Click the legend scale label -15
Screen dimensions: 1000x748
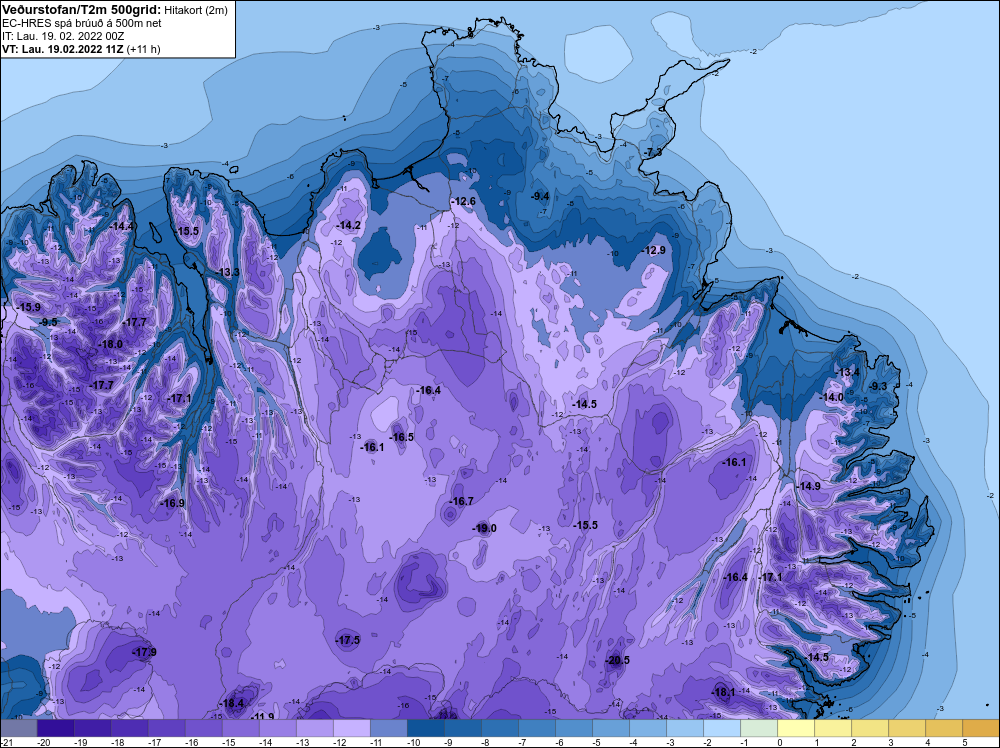[x=228, y=742]
